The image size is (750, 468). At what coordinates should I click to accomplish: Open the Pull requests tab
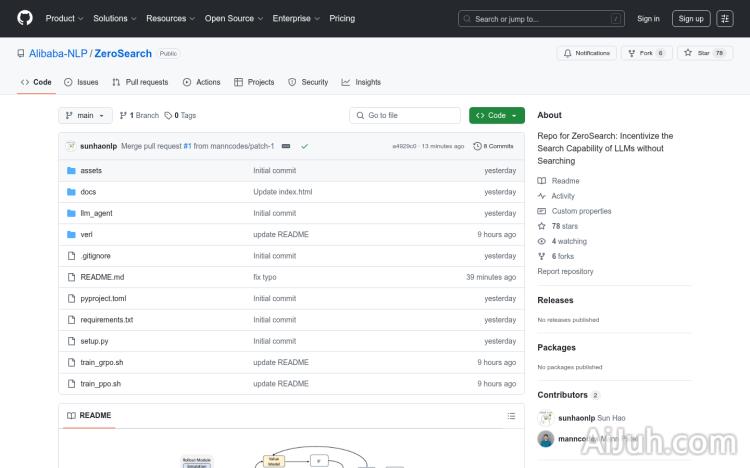(x=140, y=82)
